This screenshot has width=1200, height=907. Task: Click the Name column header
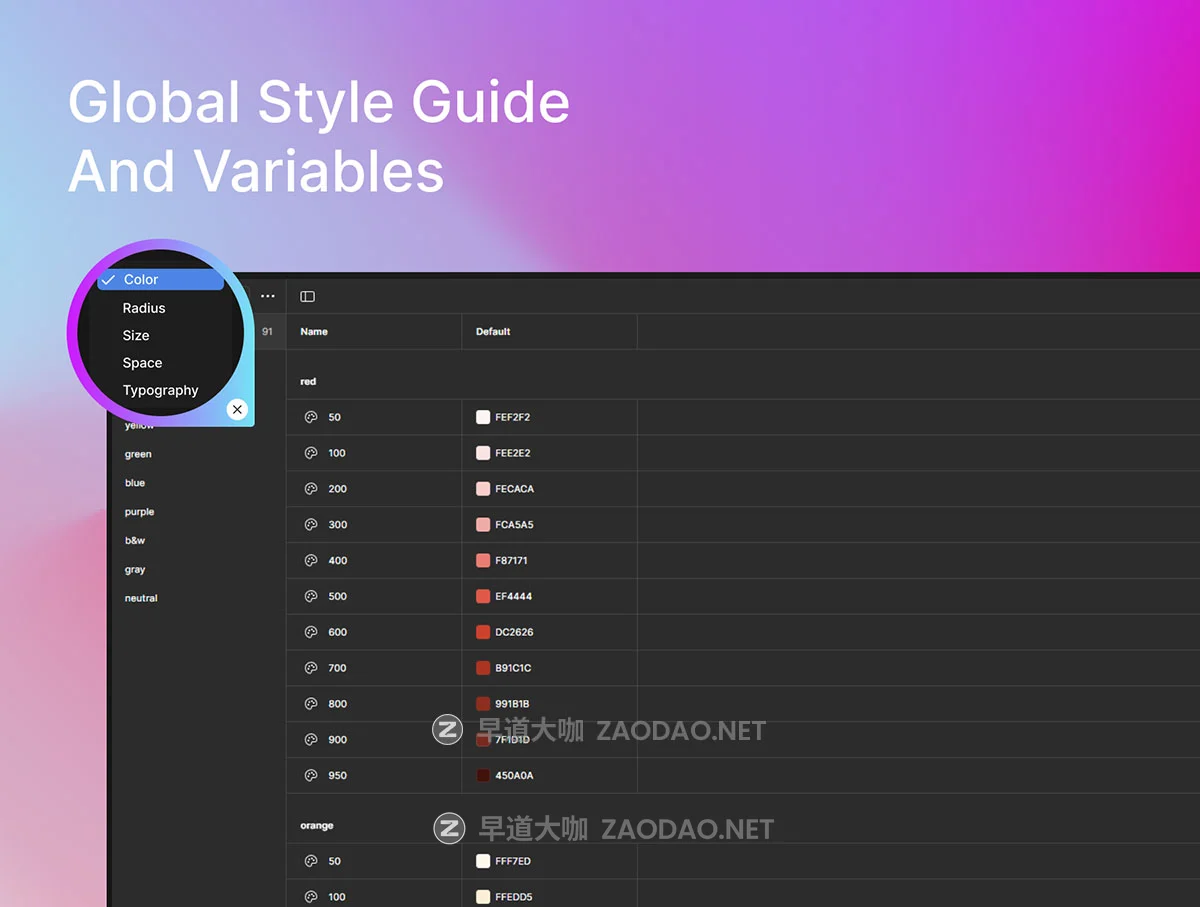point(314,332)
